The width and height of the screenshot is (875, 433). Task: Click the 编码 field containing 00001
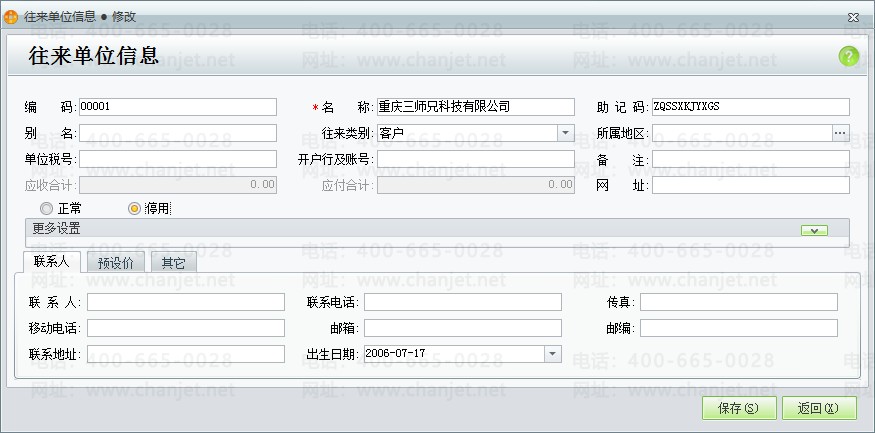(178, 107)
